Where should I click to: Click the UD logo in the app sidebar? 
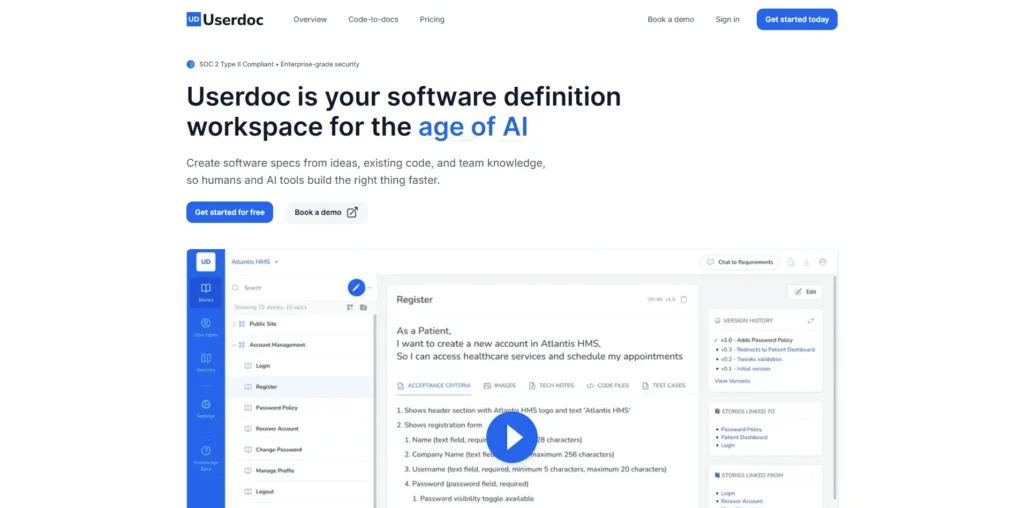coord(206,262)
